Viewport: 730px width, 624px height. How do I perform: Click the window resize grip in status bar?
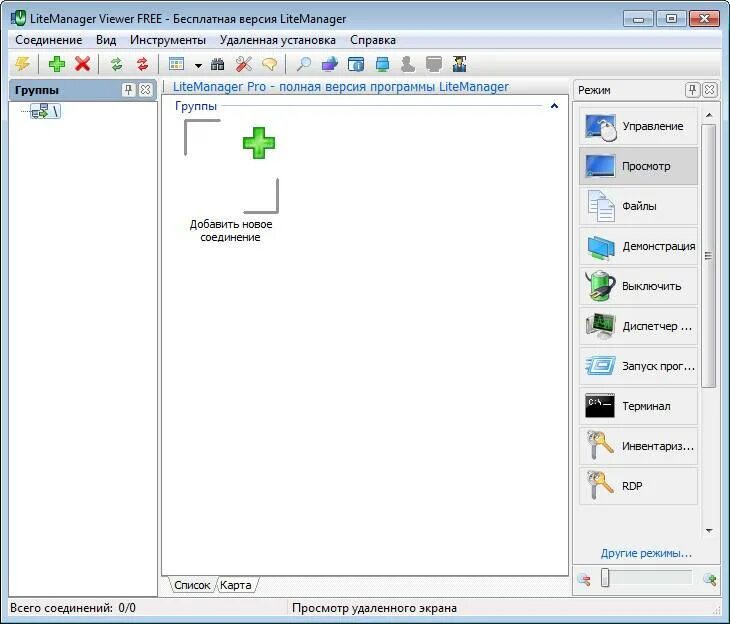click(716, 609)
